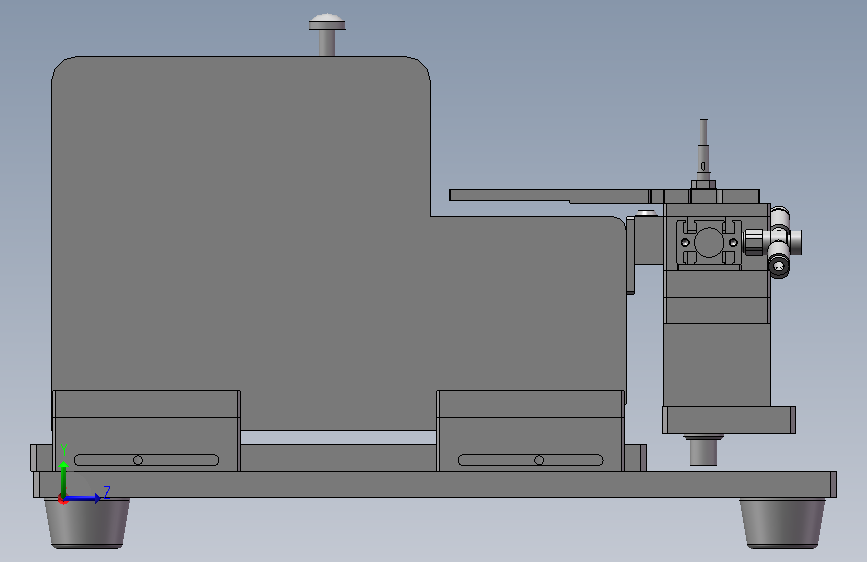Select the blue Z axis arrow

point(83,498)
